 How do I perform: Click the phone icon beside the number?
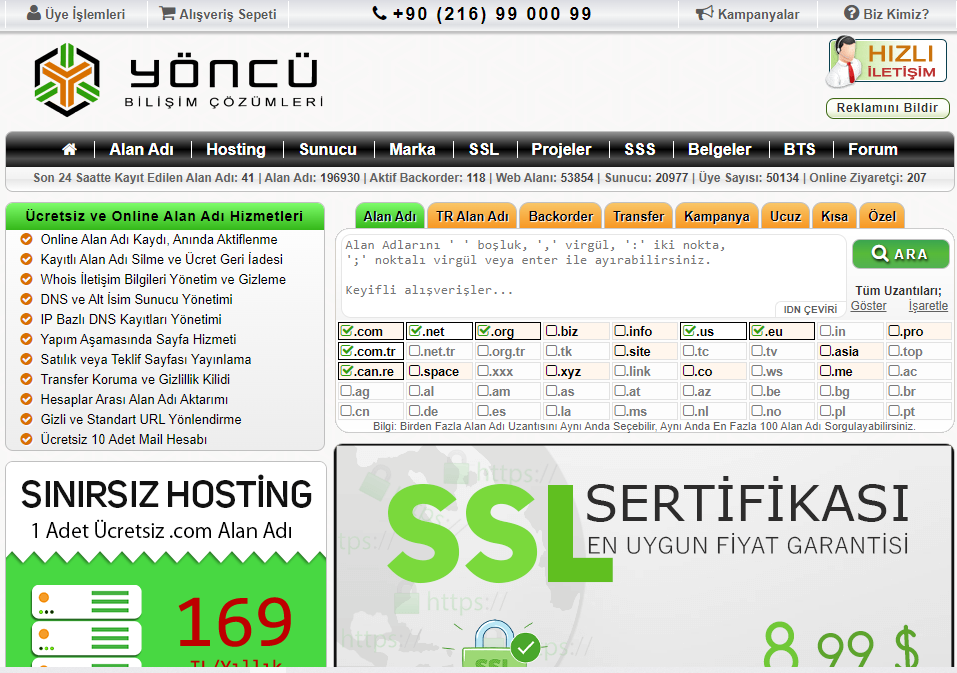(x=380, y=13)
